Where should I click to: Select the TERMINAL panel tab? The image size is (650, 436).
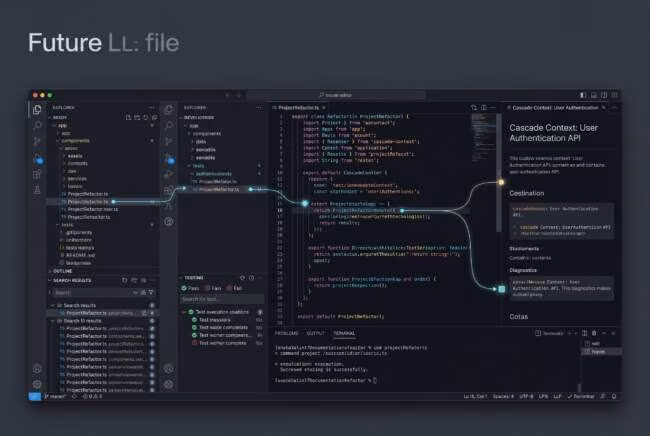[x=344, y=333]
